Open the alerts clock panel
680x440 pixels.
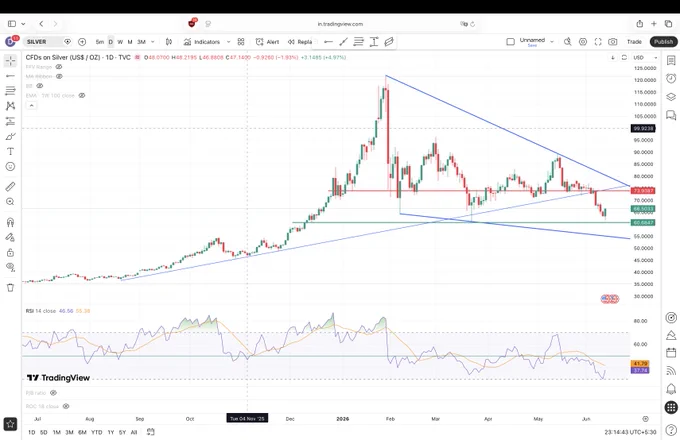click(x=671, y=78)
